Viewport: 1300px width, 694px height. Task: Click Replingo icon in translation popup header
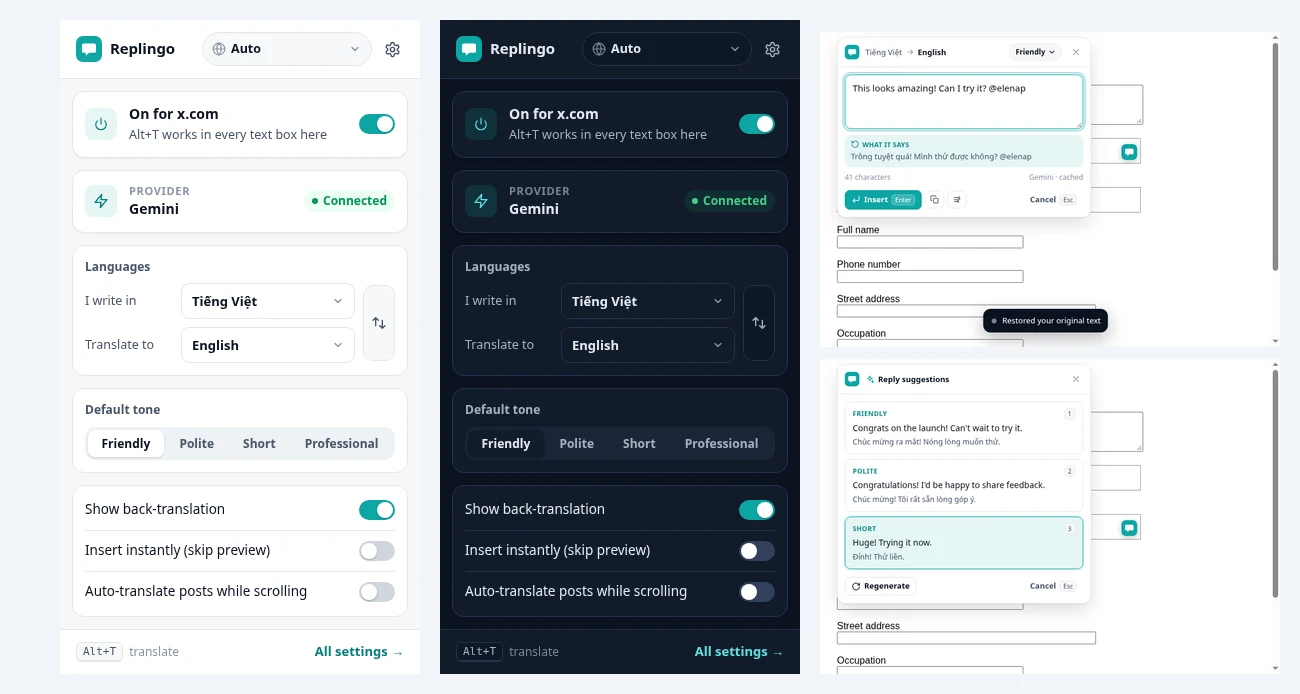pyautogui.click(x=852, y=52)
